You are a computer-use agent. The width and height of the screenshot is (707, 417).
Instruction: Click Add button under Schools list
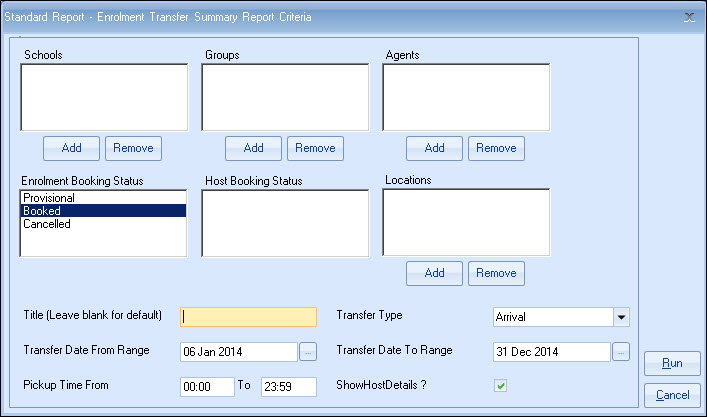[x=71, y=148]
